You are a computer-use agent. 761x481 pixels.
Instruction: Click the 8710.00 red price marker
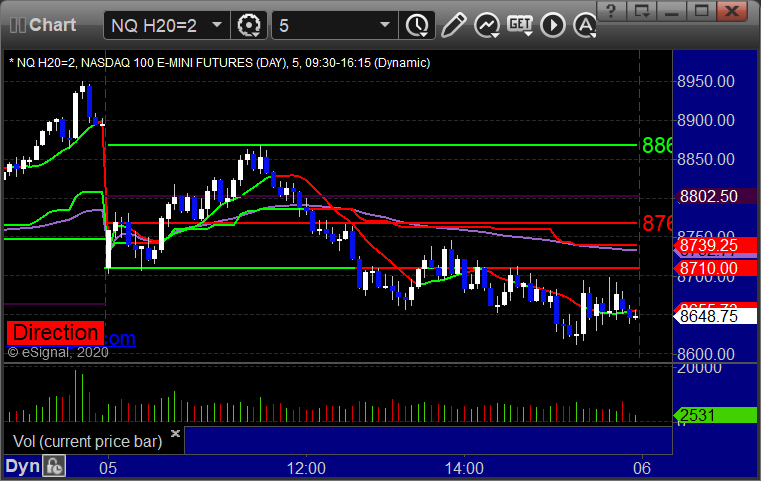tap(715, 268)
